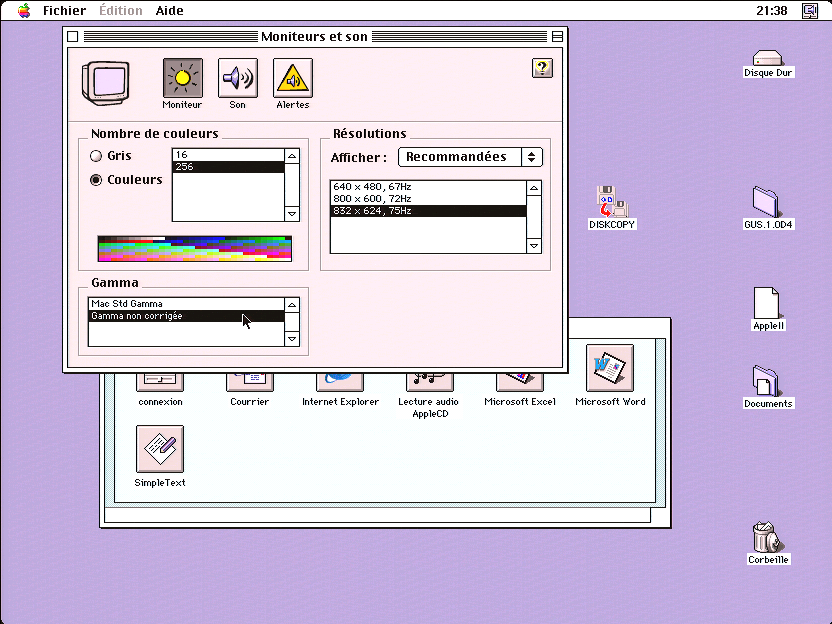Open the application switcher menu icon

810,10
